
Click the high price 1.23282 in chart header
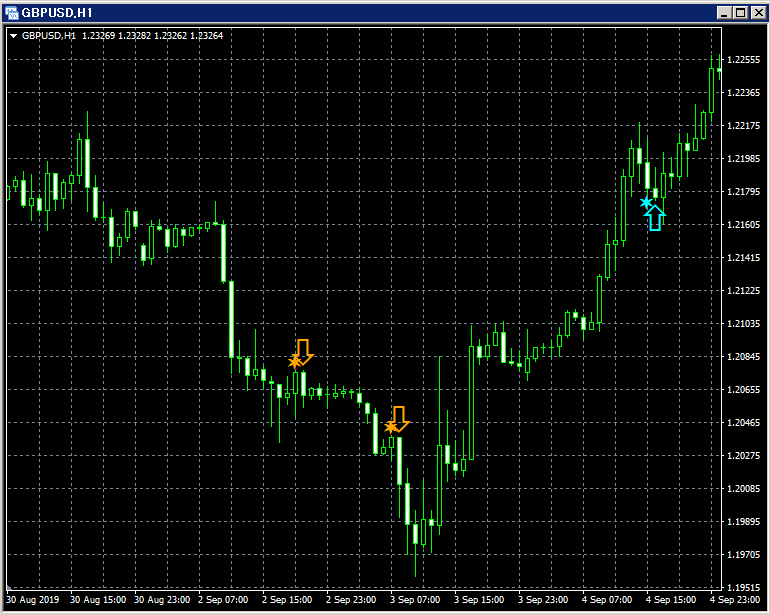point(135,36)
